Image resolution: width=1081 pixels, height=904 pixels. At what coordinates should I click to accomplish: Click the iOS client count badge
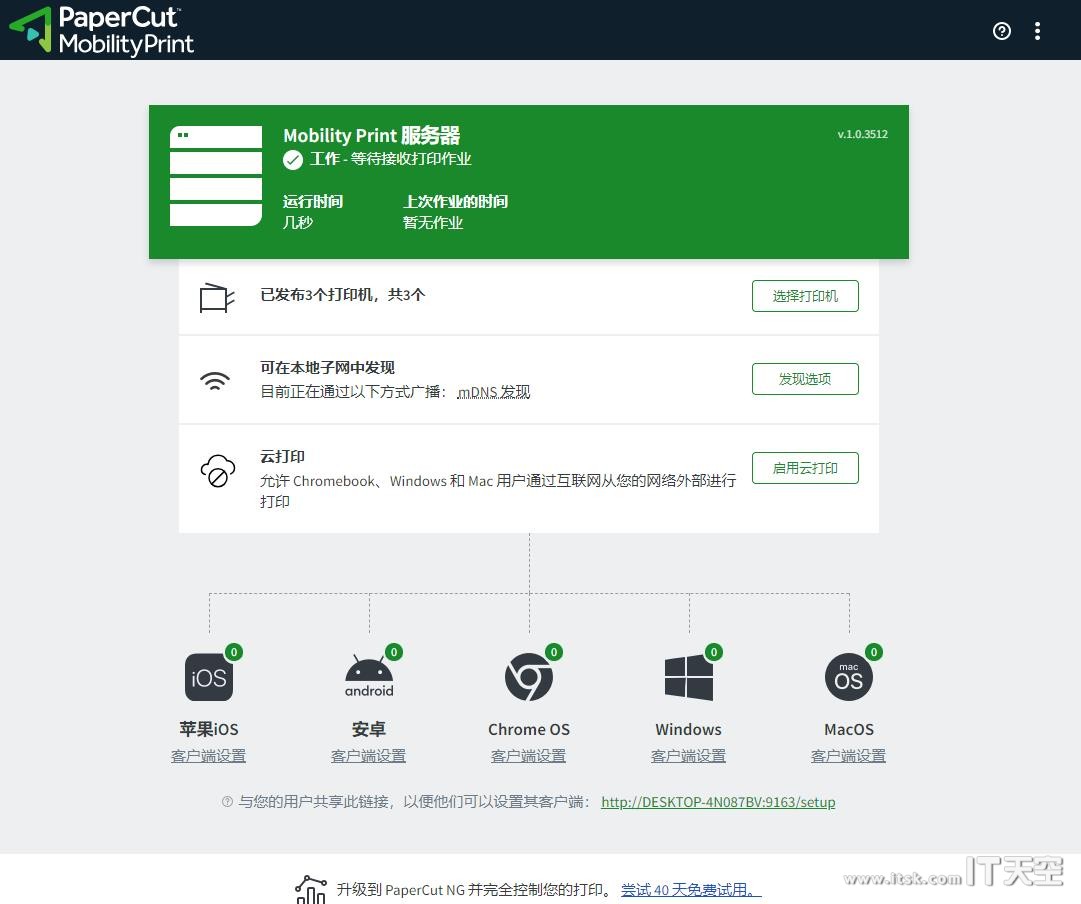(234, 652)
